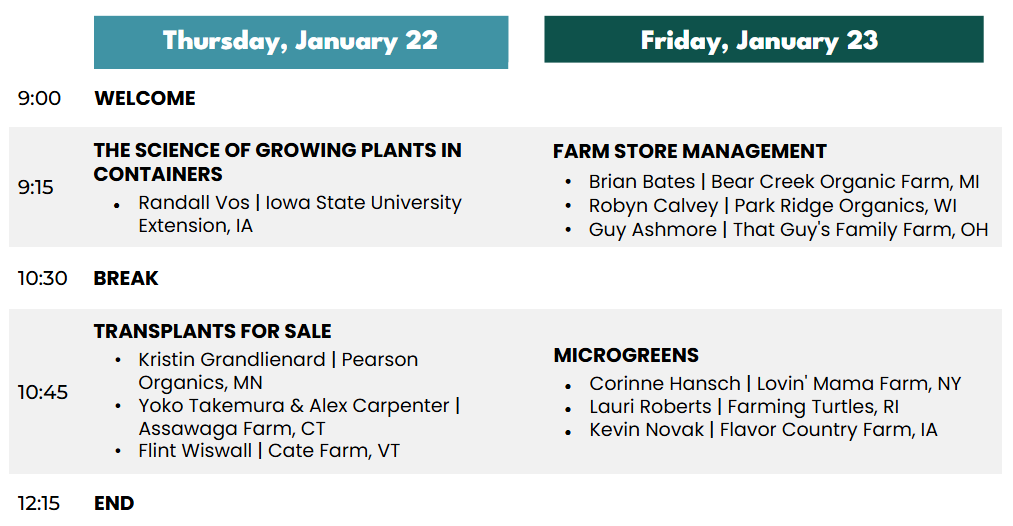The image size is (1013, 526).
Task: Click Corinne Hansch, Lovin' Mama Farm
Action: point(775,383)
